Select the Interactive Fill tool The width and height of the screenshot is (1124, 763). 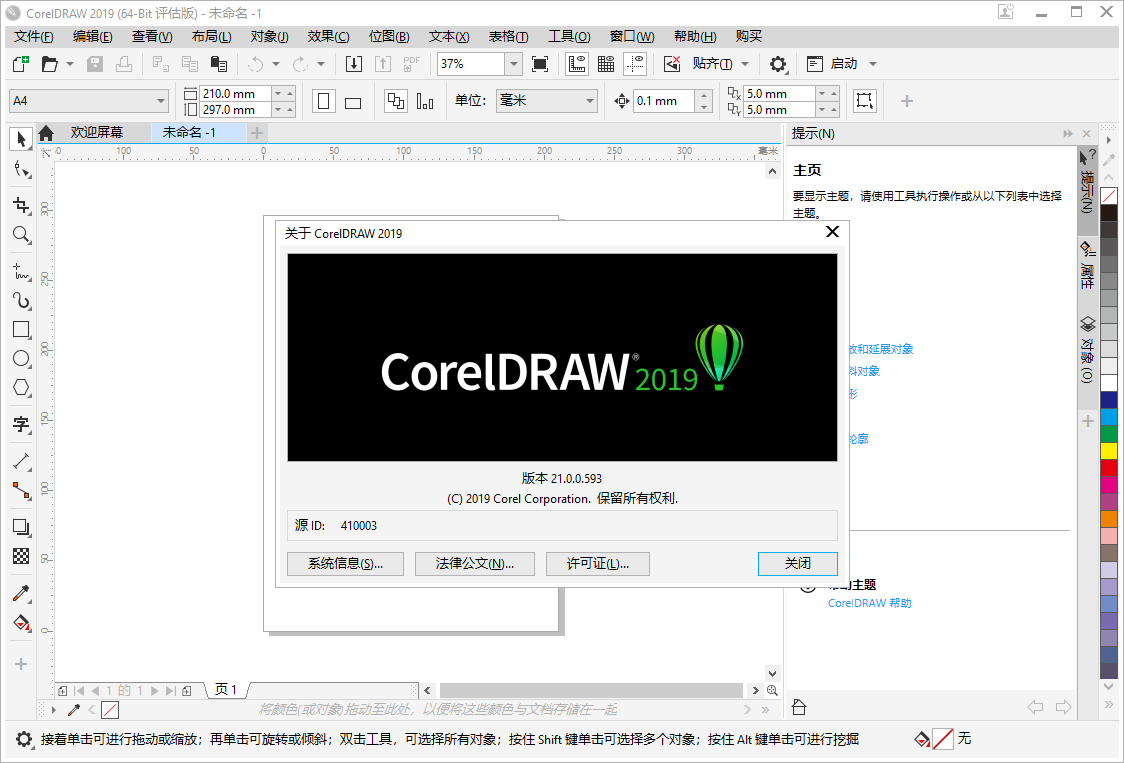tap(22, 622)
